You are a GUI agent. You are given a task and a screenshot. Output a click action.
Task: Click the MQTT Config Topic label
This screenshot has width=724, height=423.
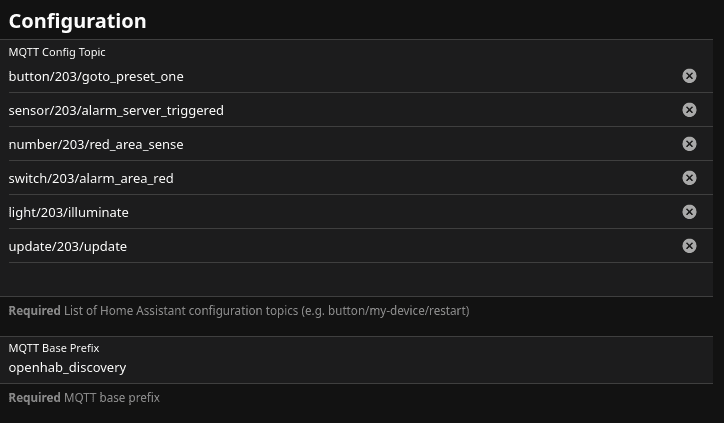(x=57, y=52)
